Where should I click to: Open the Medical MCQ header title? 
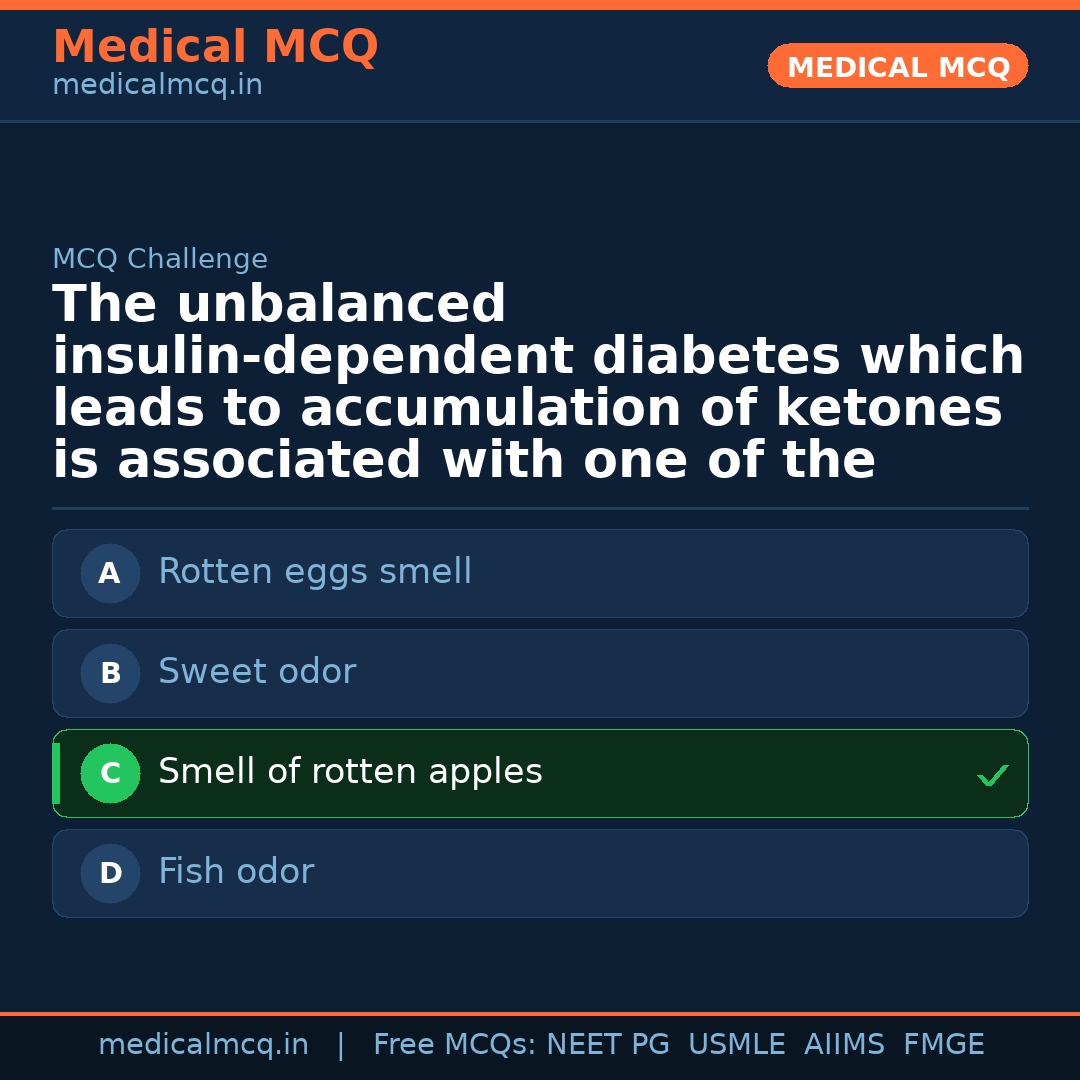(x=215, y=47)
